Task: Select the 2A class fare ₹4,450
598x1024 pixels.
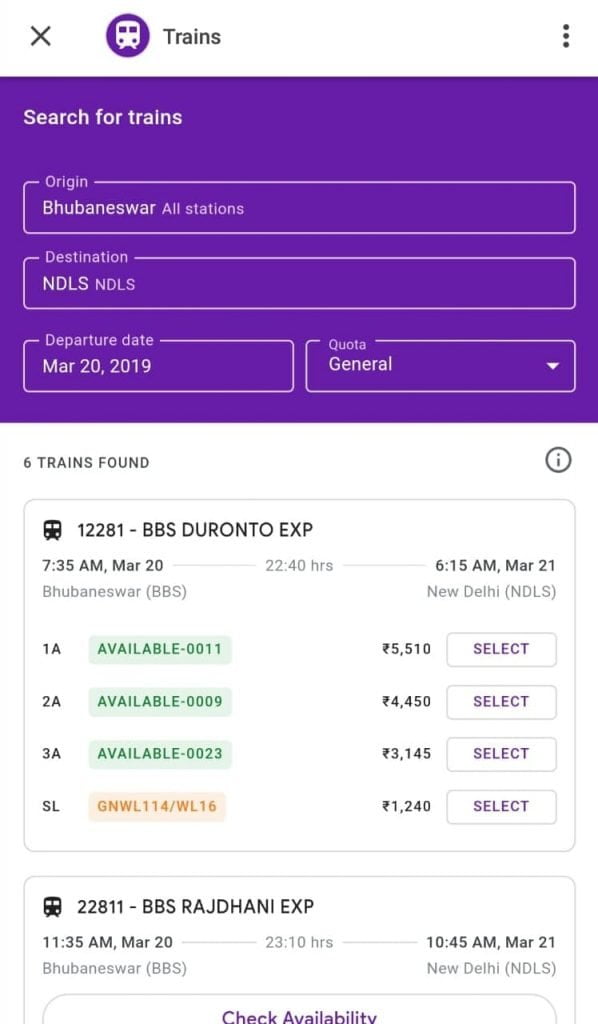Action: click(x=501, y=701)
